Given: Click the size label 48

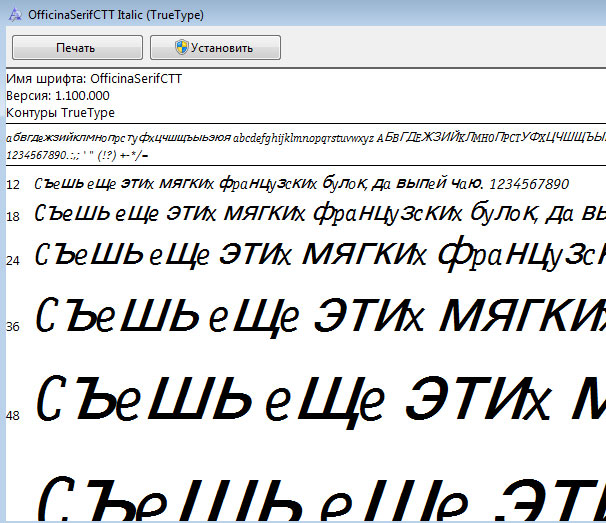Looking at the screenshot, I should 13,416.
